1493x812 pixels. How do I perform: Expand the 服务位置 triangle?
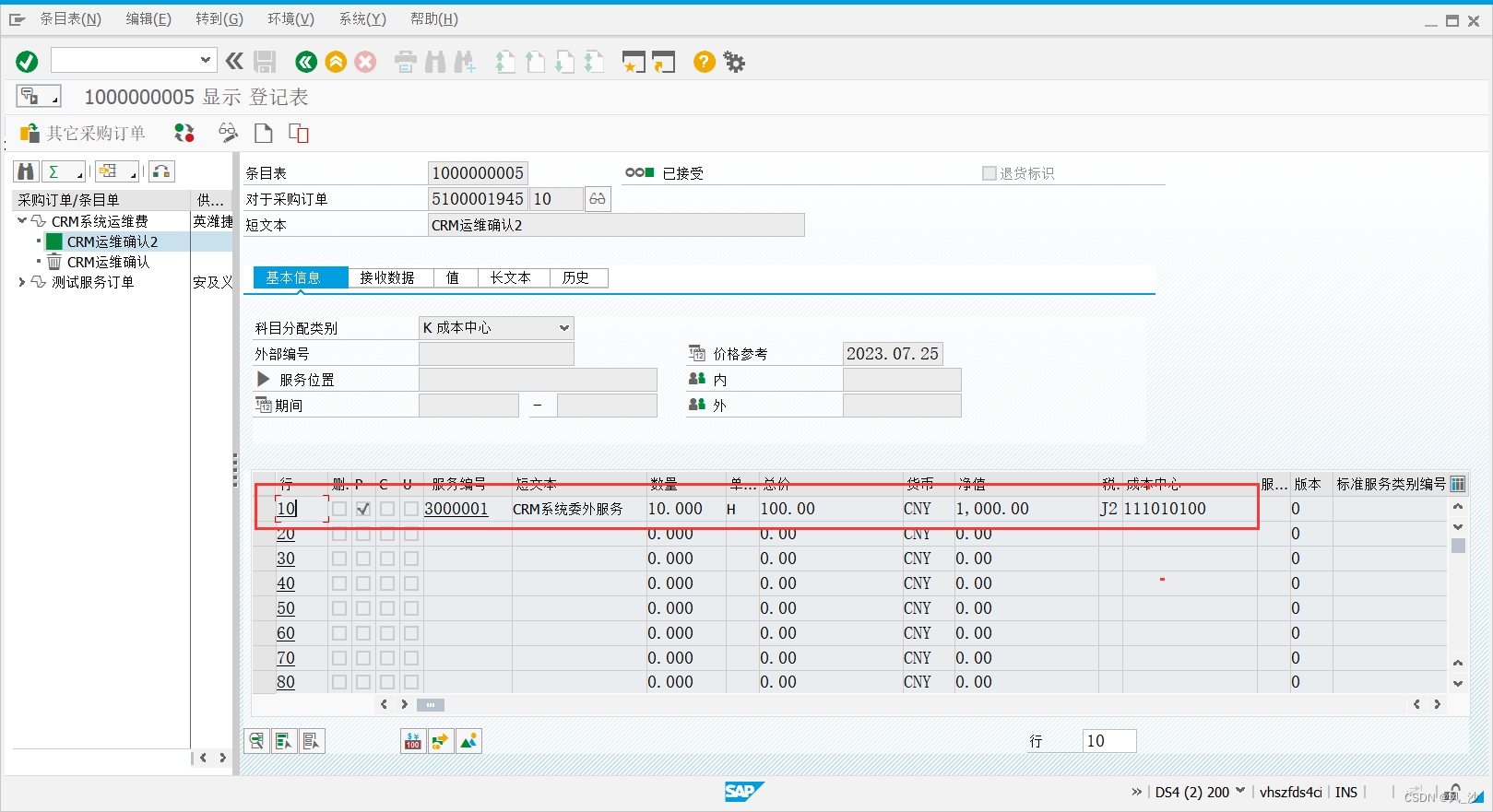coord(264,379)
